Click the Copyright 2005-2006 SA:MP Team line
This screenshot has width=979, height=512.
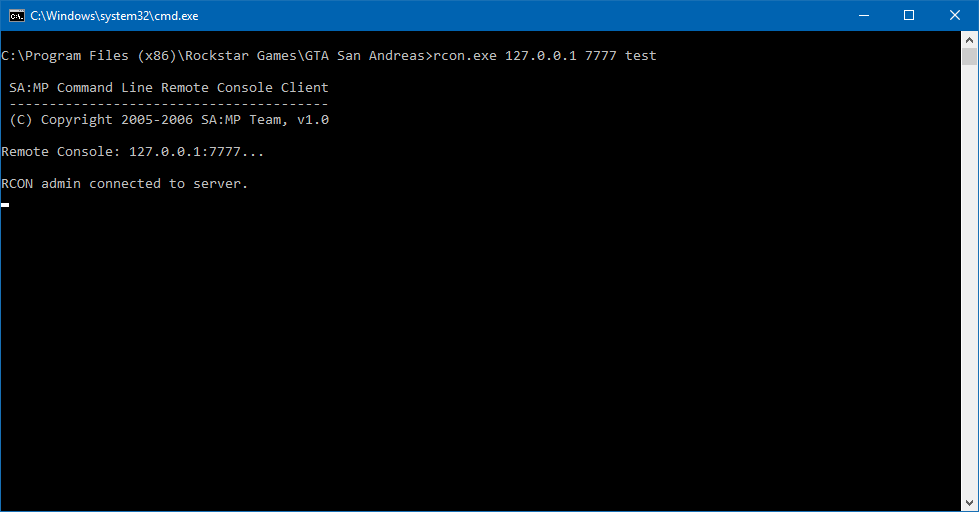(169, 119)
